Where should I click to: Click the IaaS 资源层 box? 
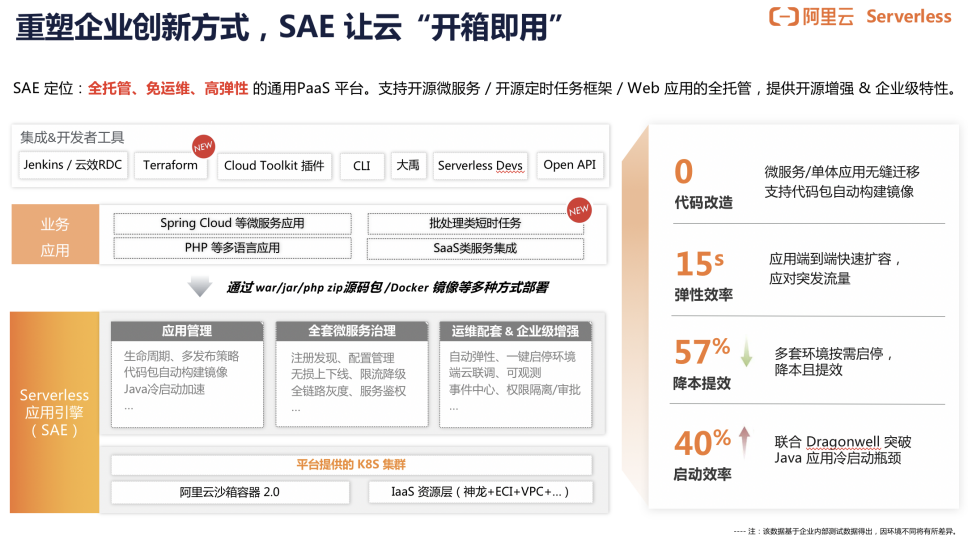pos(480,492)
